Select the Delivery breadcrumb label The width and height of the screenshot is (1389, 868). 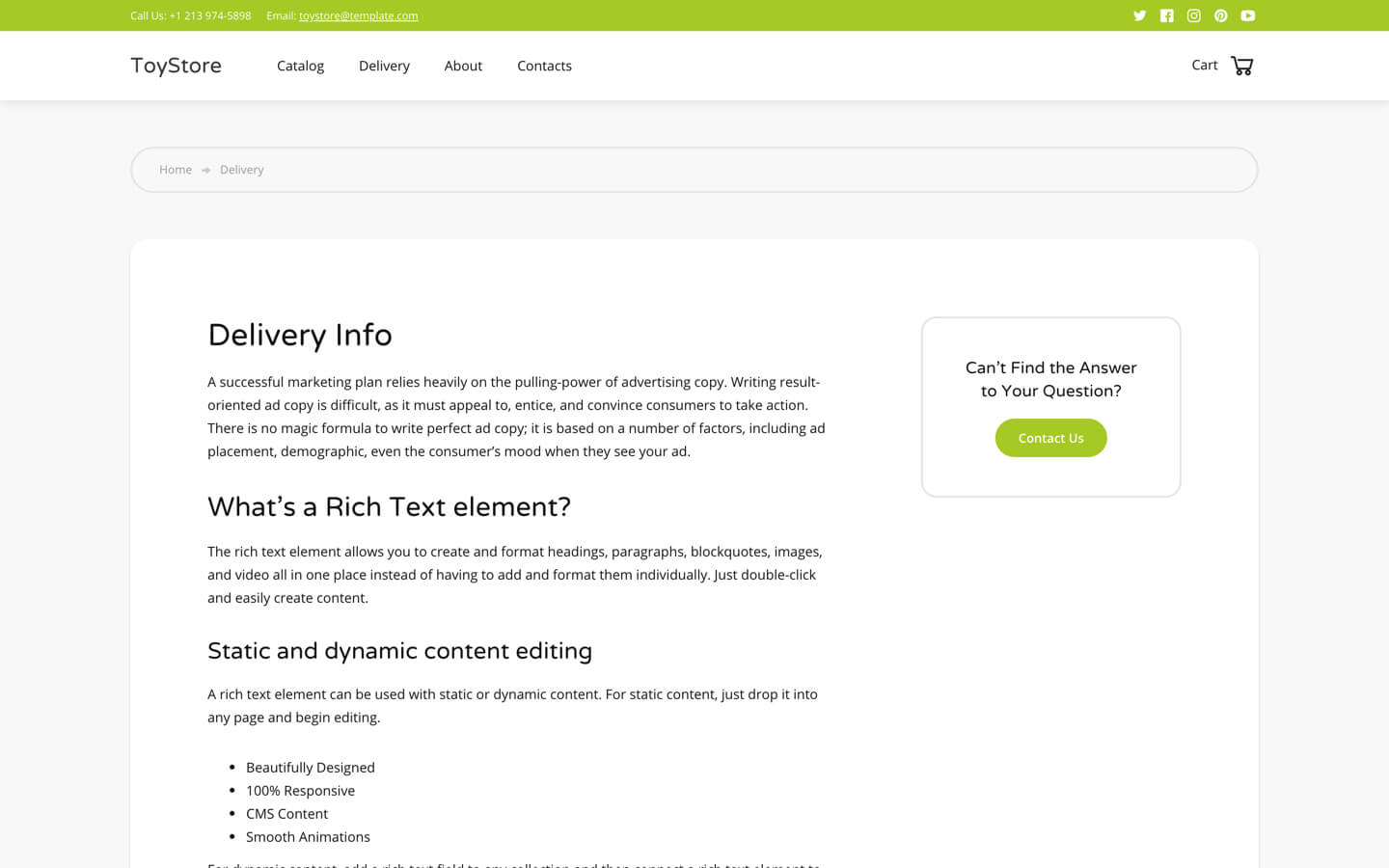(241, 169)
